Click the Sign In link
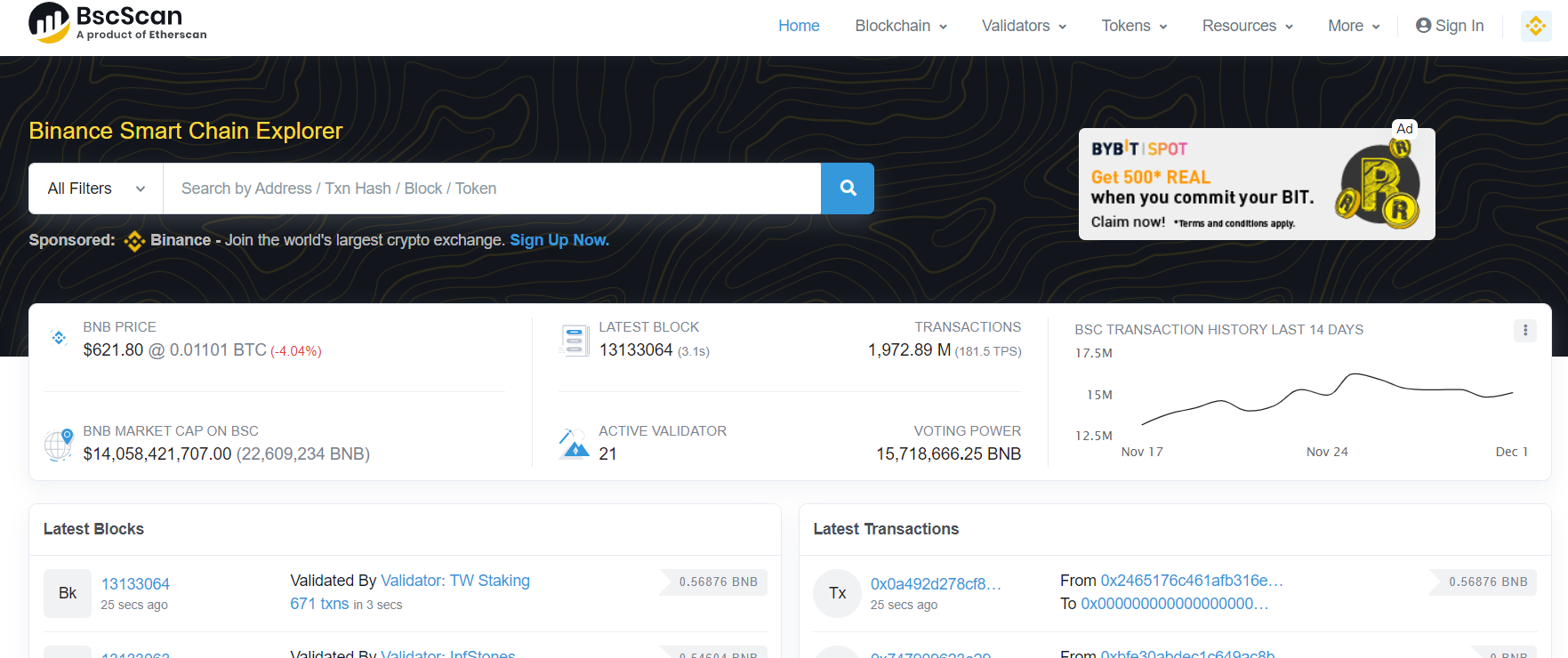Screen dimensions: 1568x658 [x=1450, y=26]
